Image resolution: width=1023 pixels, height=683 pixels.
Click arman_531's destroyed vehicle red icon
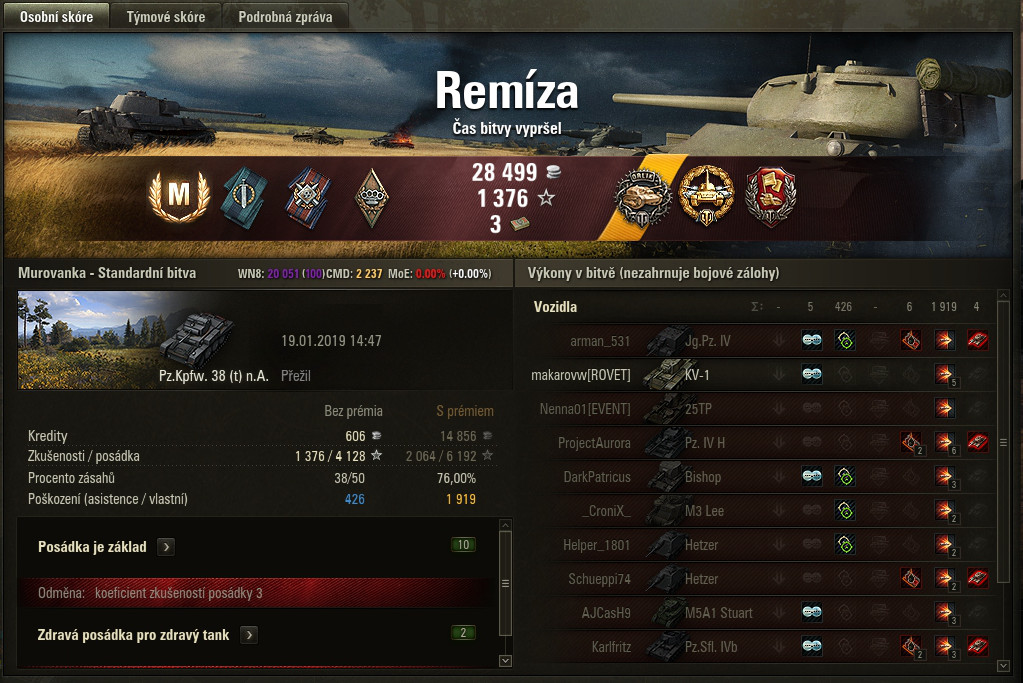coord(977,341)
